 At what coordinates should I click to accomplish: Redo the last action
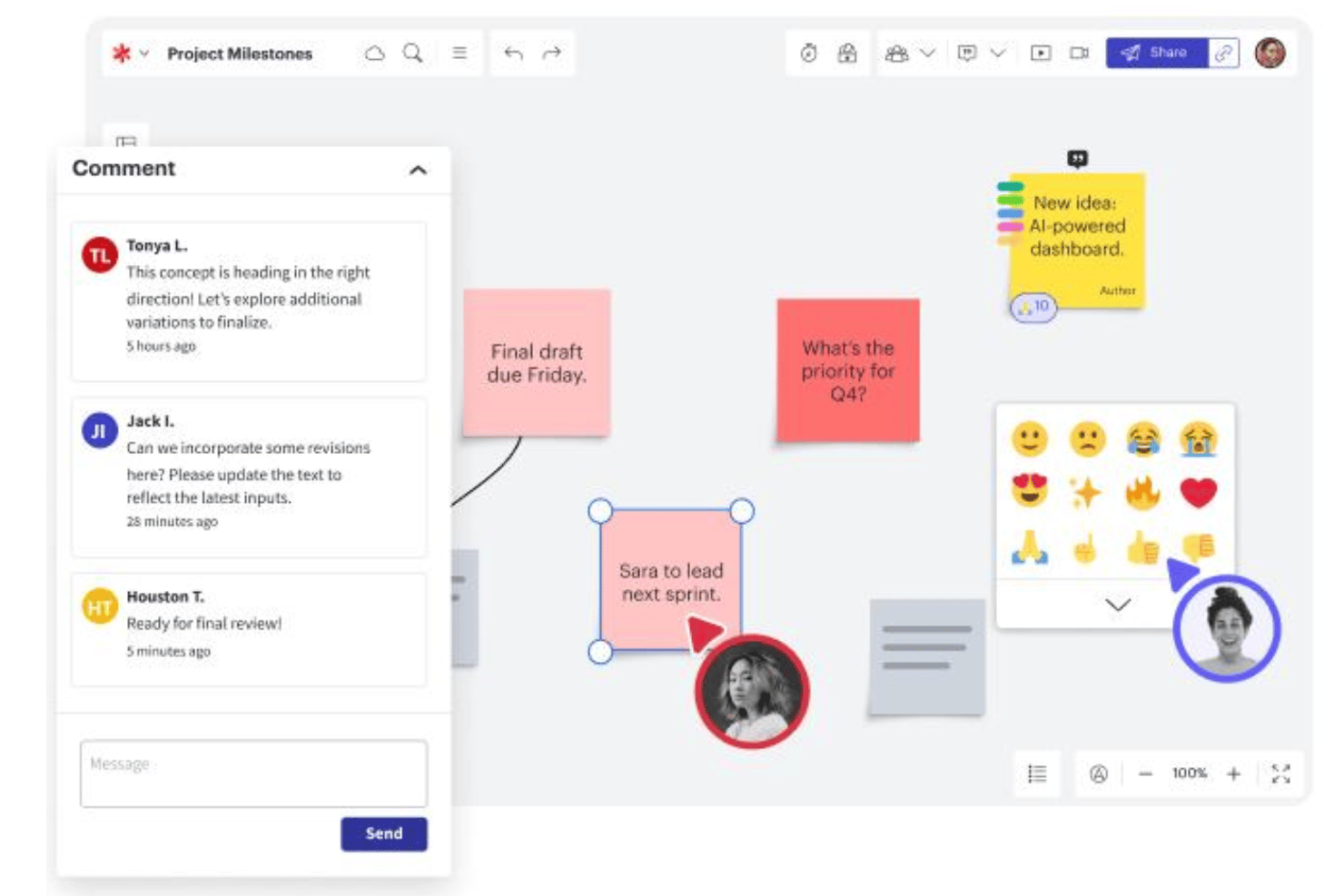point(551,54)
